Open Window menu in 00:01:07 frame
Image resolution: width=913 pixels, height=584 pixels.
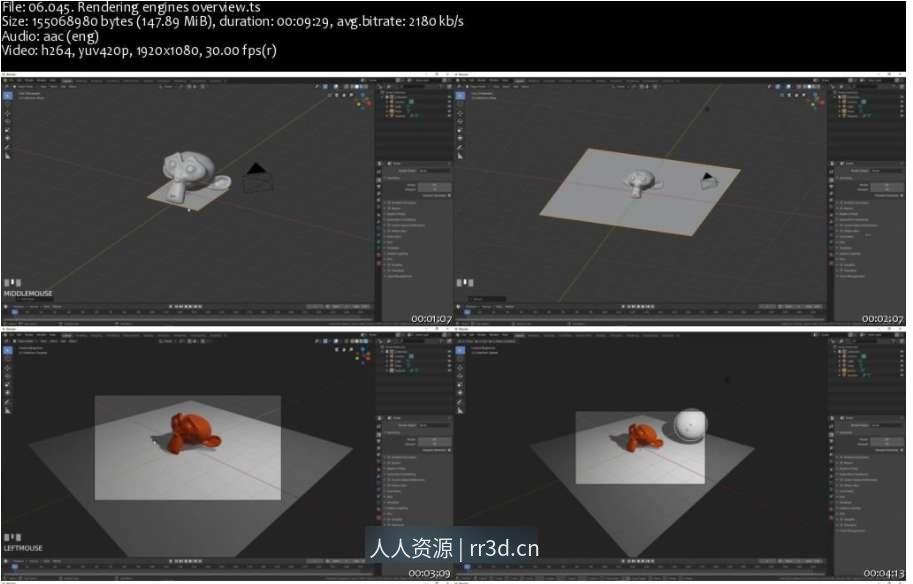pyautogui.click(x=41, y=80)
